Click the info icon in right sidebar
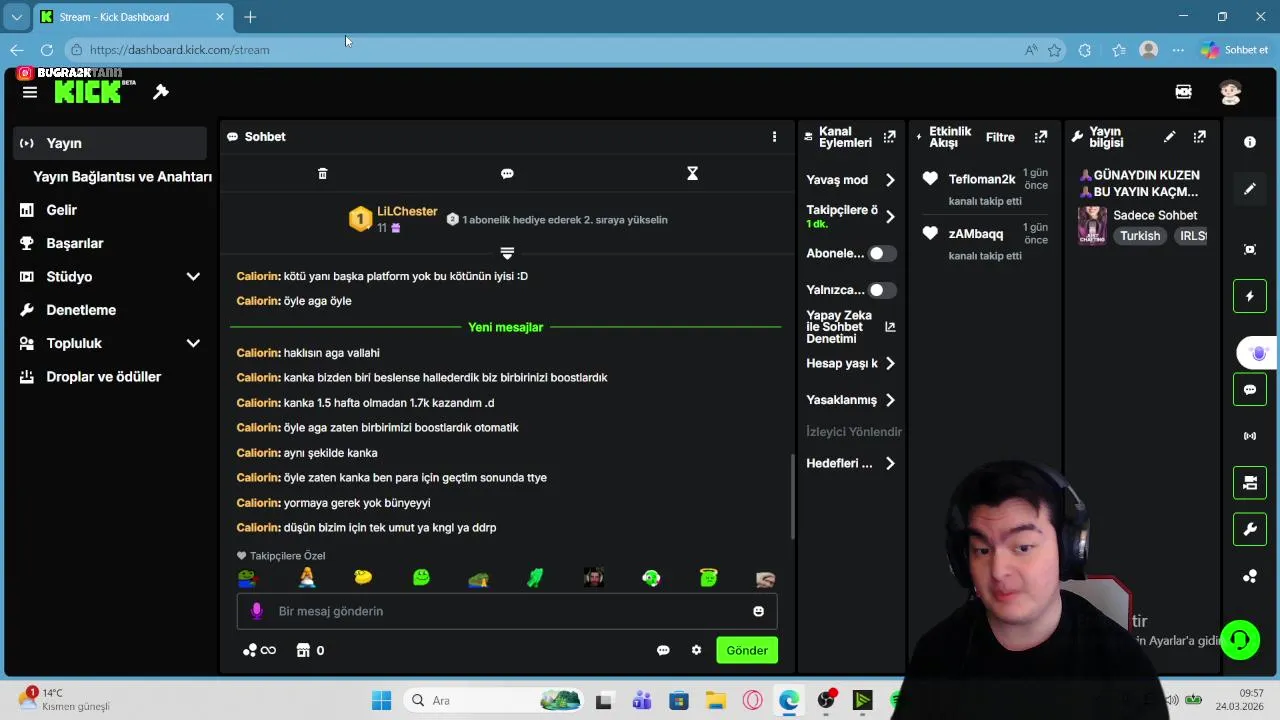1280x720 pixels. point(1250,142)
